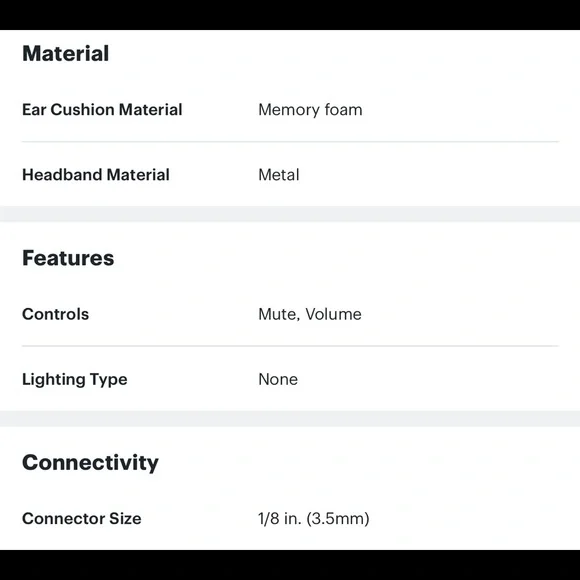Click the Features section heading
The height and width of the screenshot is (580, 580).
point(68,258)
